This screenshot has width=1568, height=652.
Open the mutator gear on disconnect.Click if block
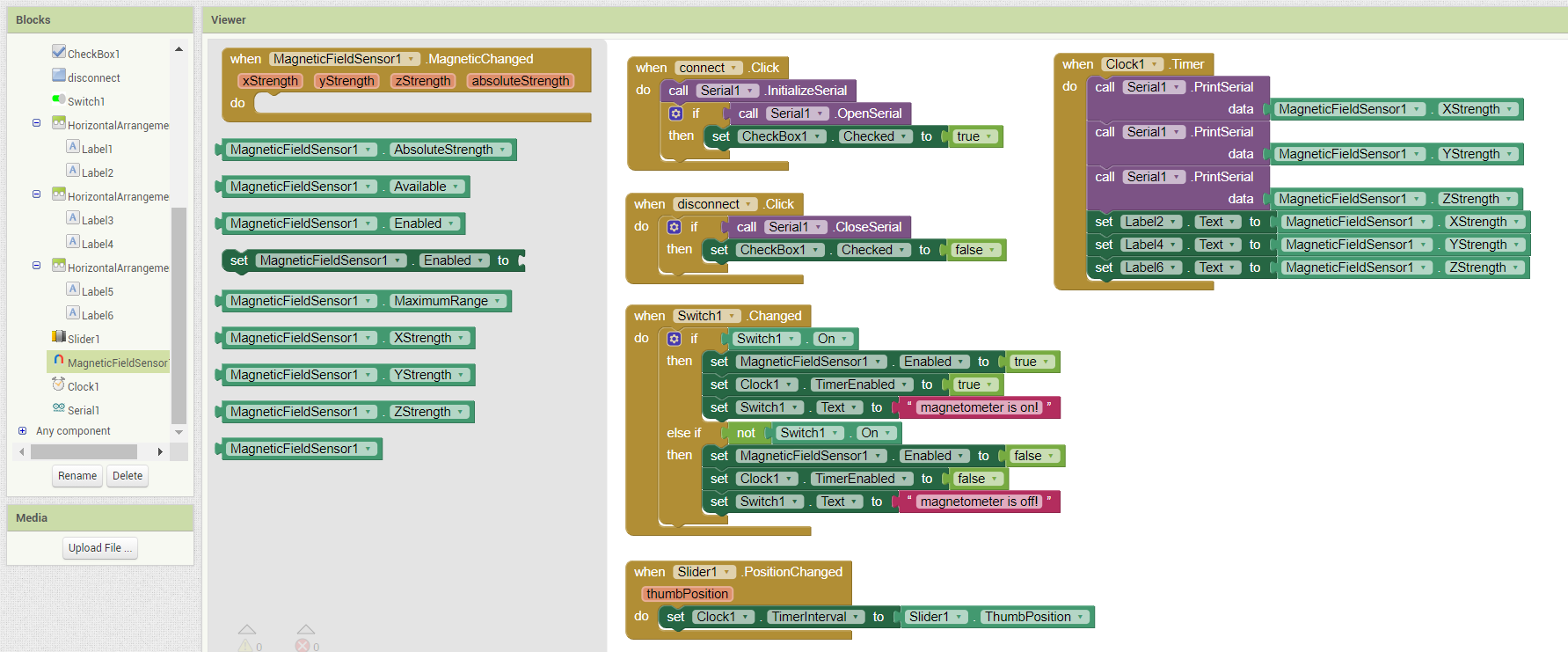tap(674, 227)
